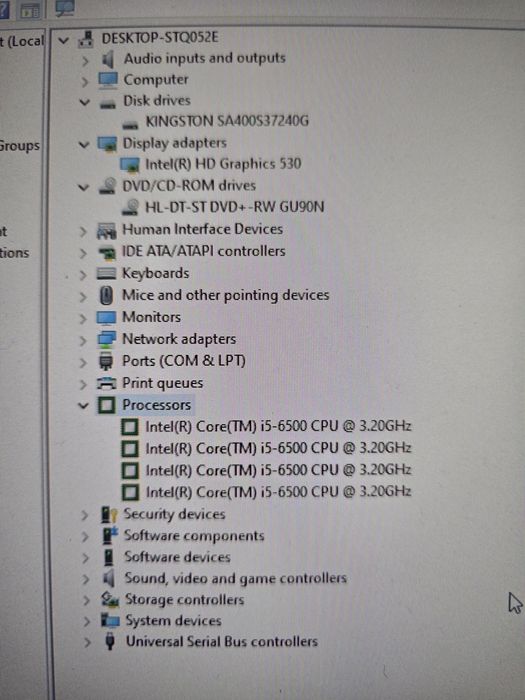525x700 pixels.
Task: Expand the Computer category arrow
Action: (84, 82)
